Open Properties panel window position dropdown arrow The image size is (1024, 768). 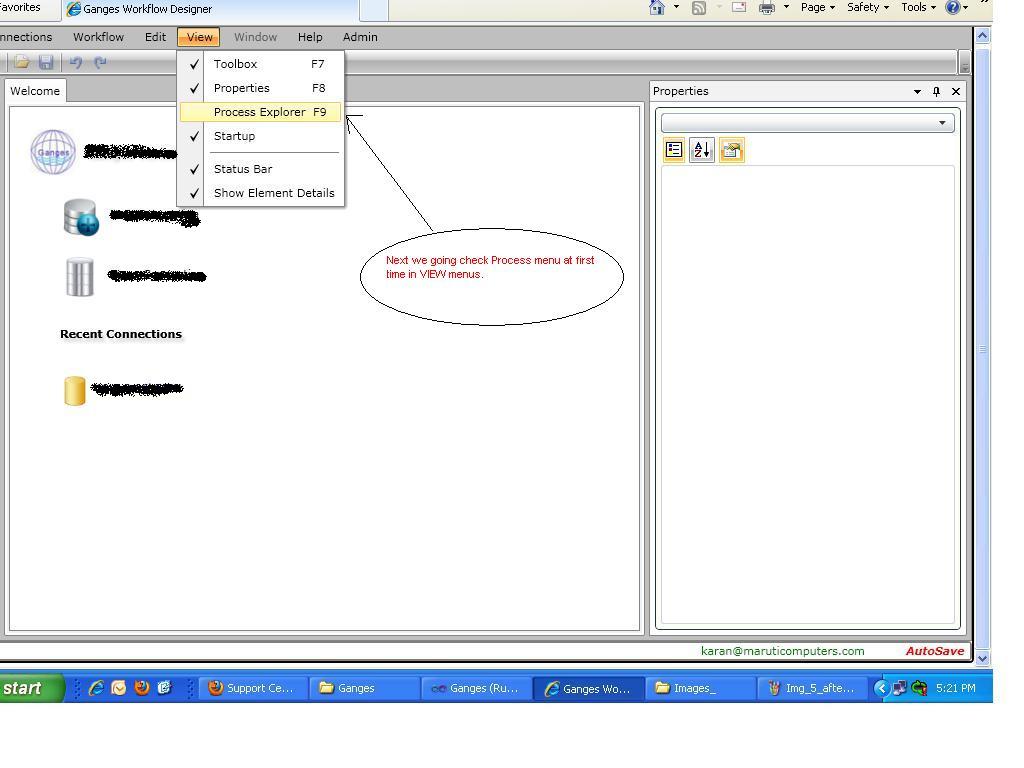pos(918,92)
